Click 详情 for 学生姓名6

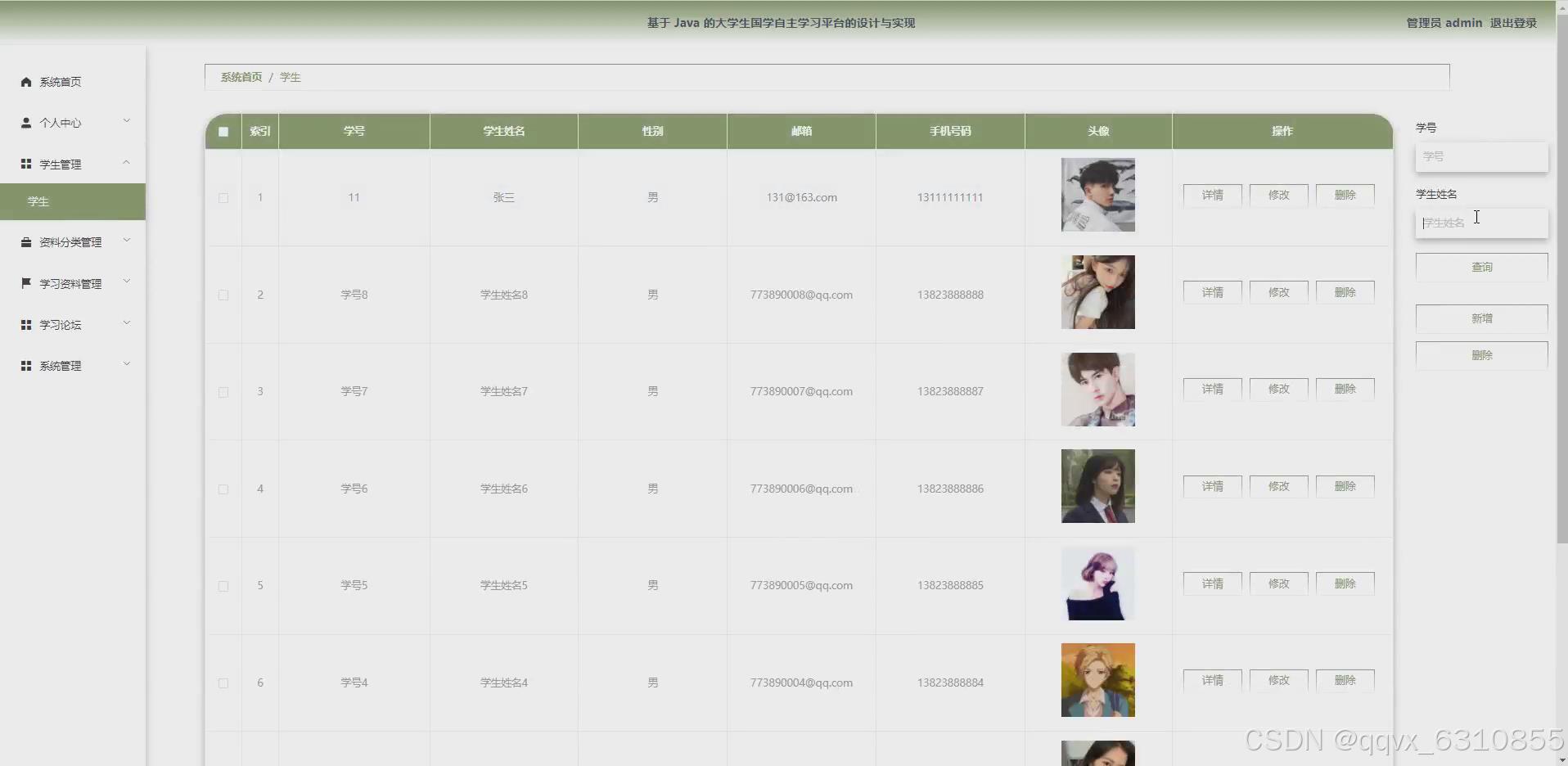pos(1212,486)
